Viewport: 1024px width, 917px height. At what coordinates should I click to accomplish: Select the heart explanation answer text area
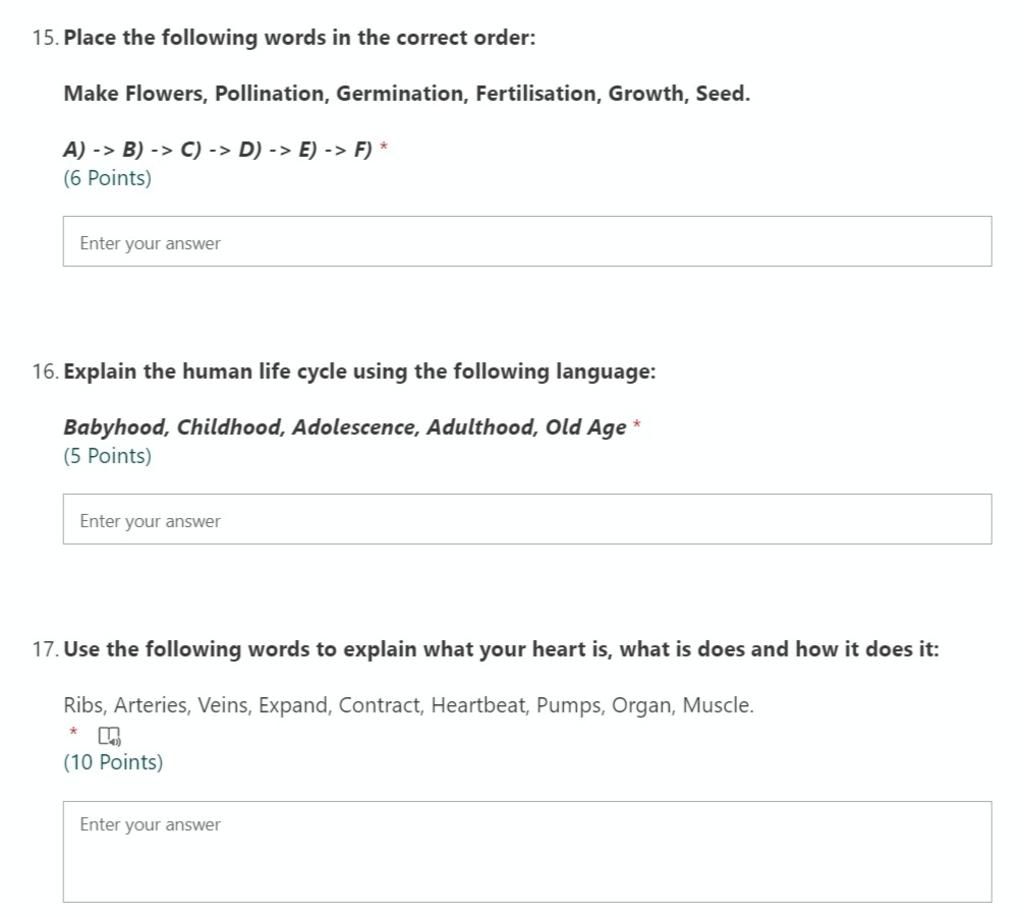coord(527,852)
